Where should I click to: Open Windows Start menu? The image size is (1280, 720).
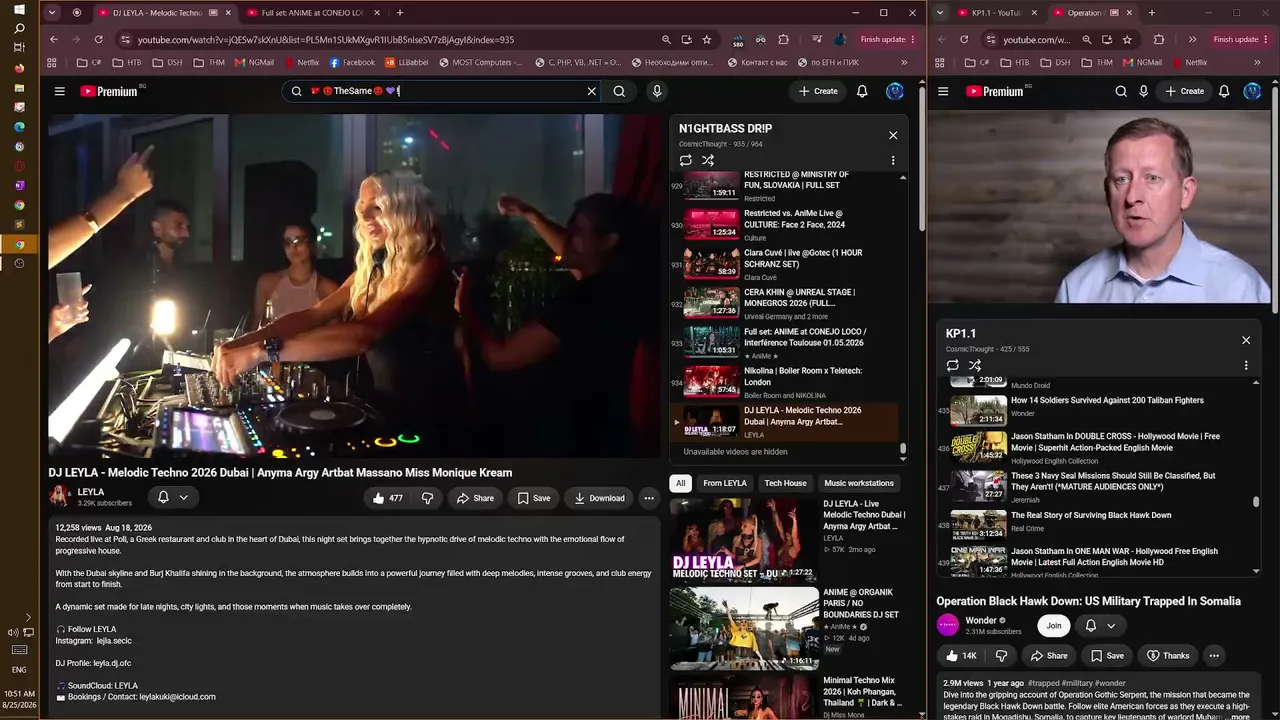(x=19, y=10)
